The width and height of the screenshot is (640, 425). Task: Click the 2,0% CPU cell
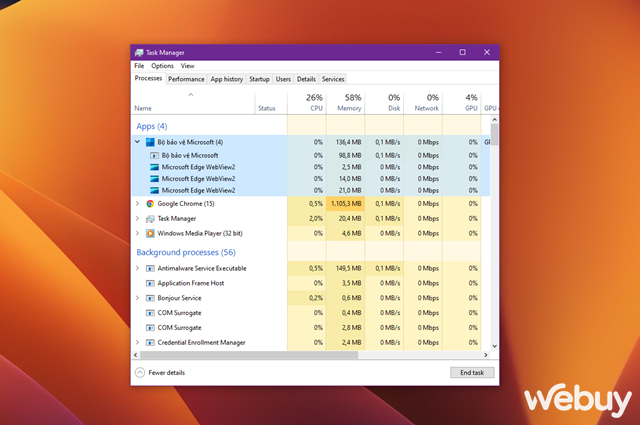(307, 219)
